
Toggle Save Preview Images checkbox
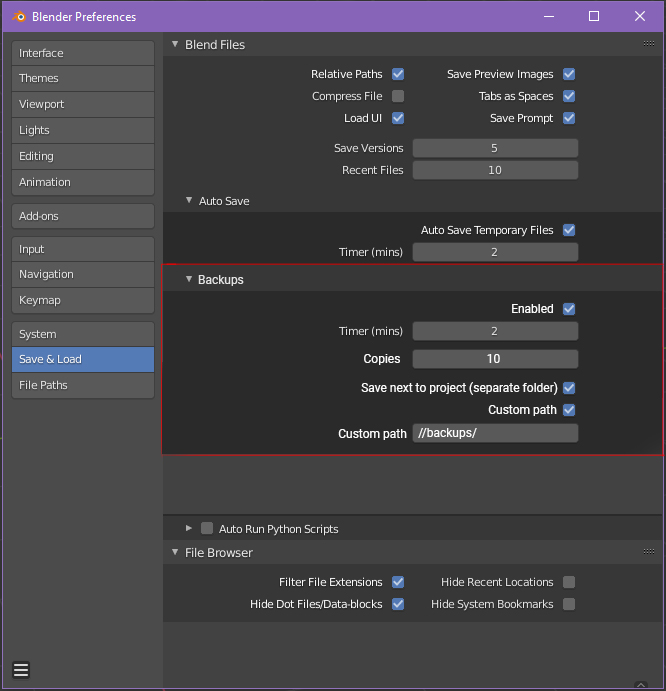tap(569, 74)
